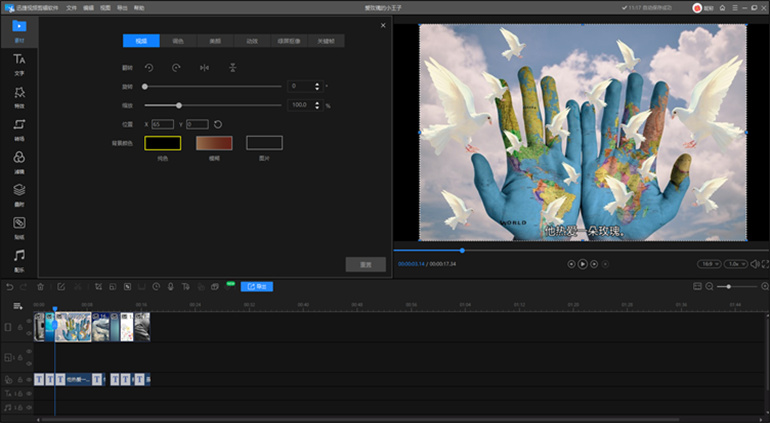This screenshot has width=770, height=423.
Task: Decrease the scale percentage with the down arrow
Action: click(x=317, y=108)
